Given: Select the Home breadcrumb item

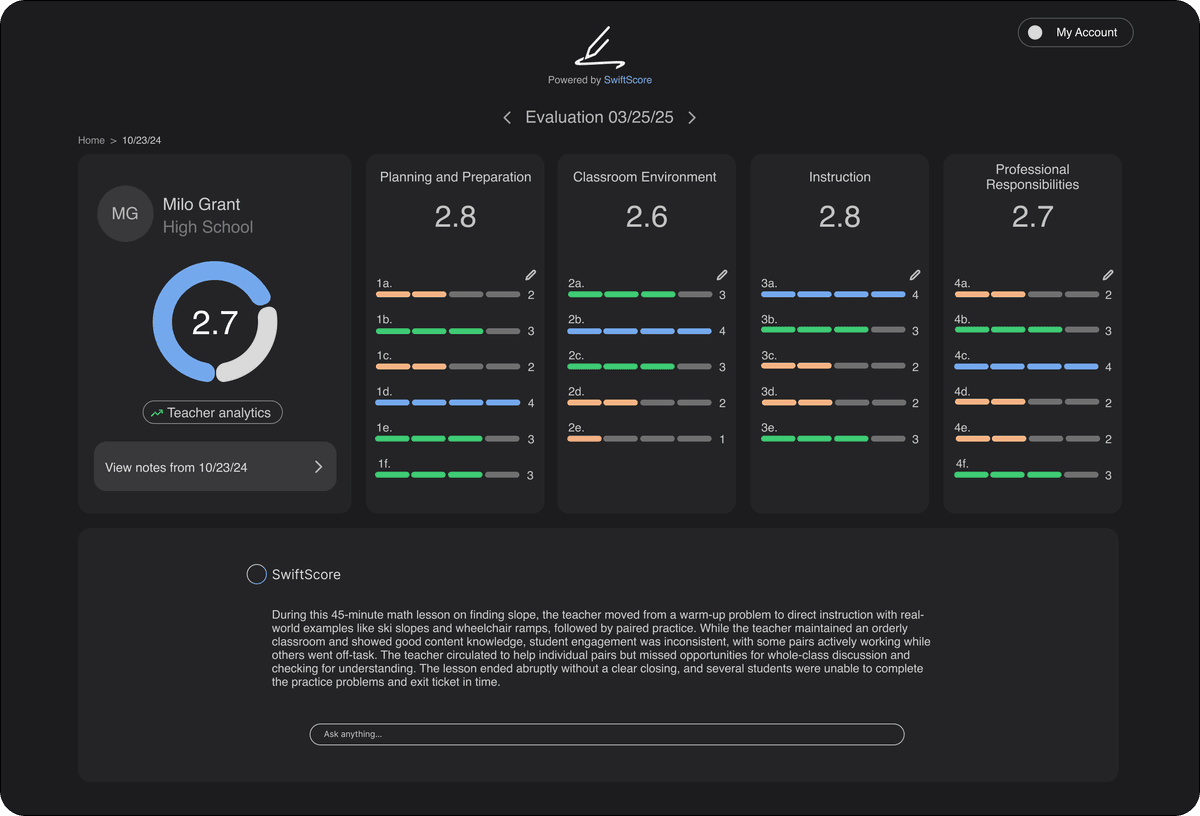Looking at the screenshot, I should 91,140.
